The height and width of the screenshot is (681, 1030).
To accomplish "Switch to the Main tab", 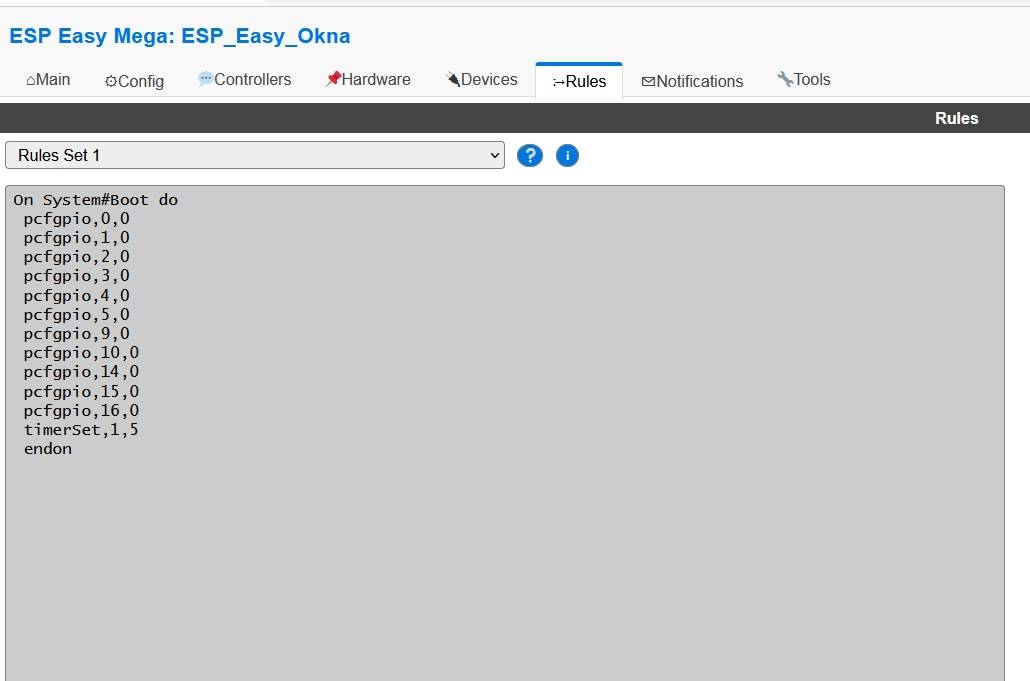I will coord(48,80).
